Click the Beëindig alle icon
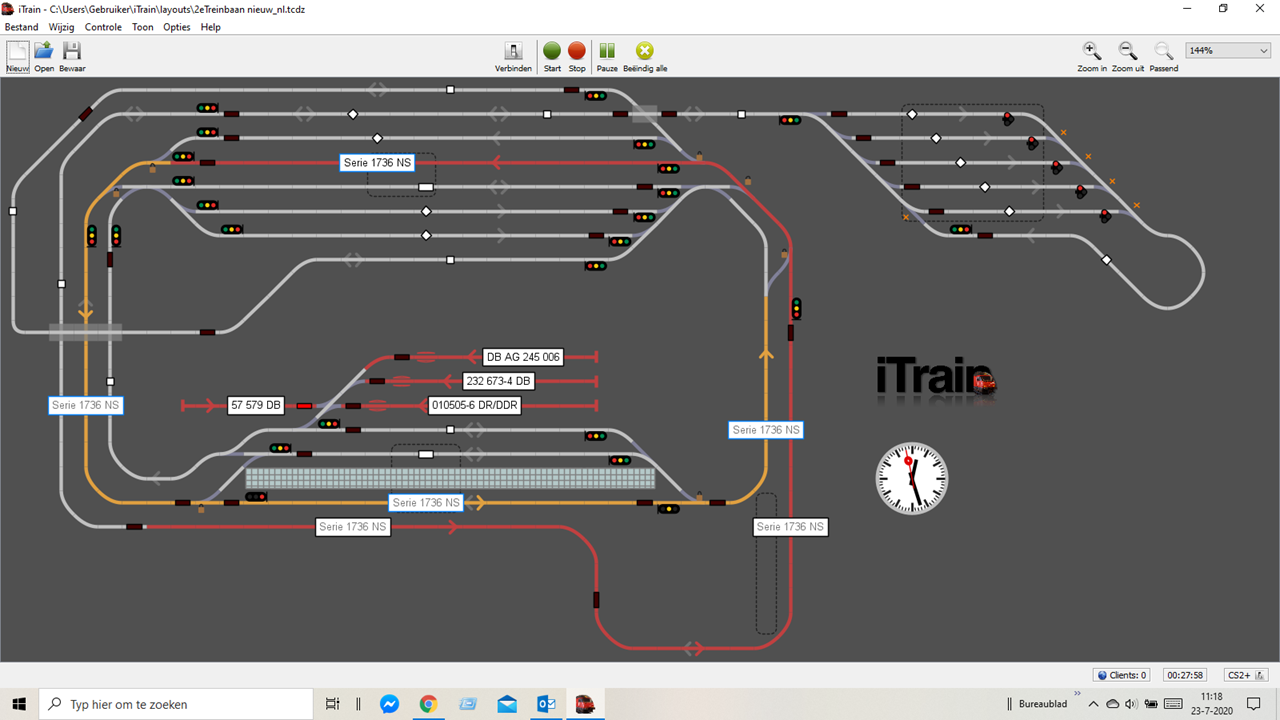1280x720 pixels. coord(645,56)
